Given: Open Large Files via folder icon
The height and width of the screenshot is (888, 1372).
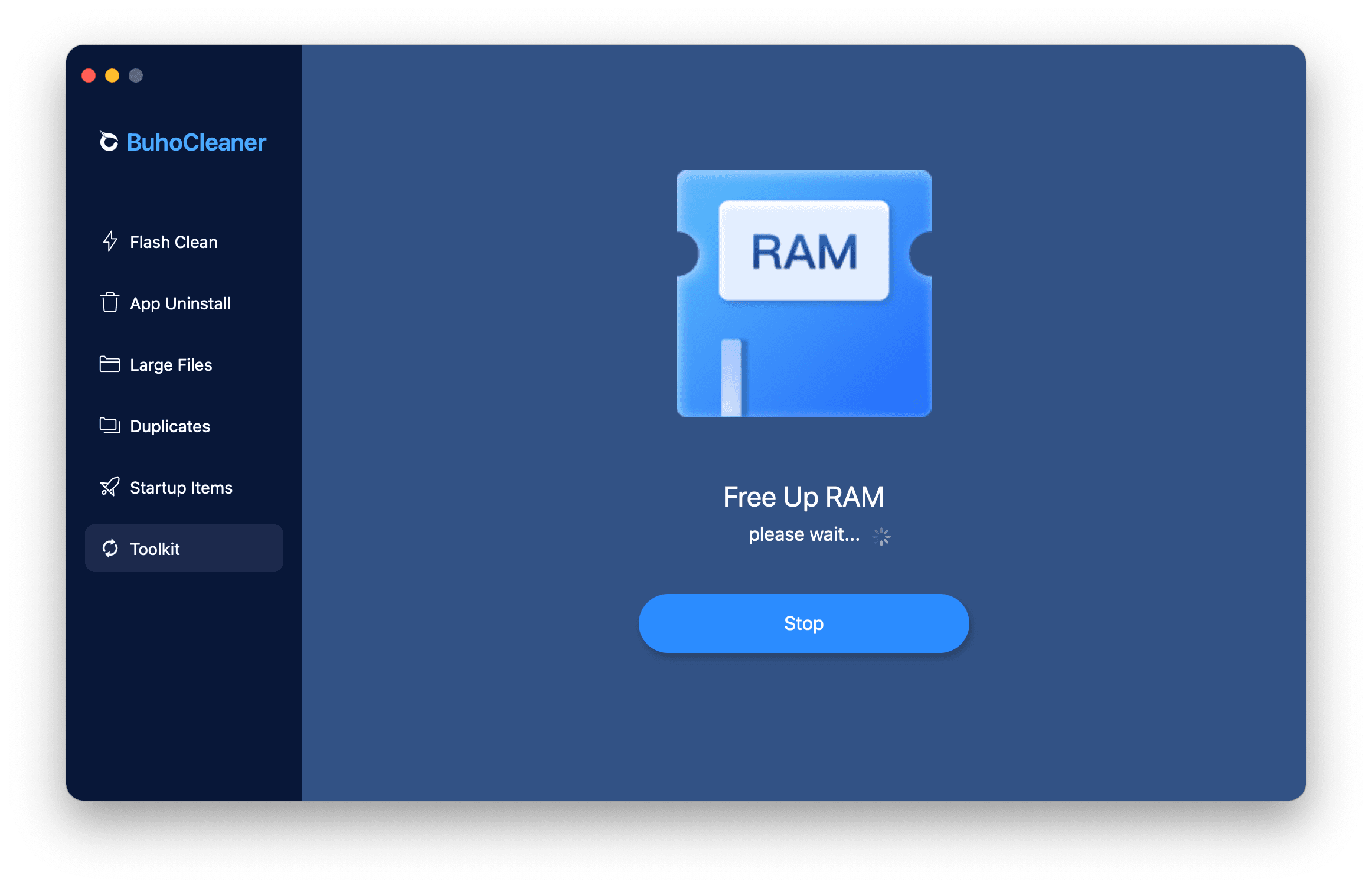Looking at the screenshot, I should (109, 364).
